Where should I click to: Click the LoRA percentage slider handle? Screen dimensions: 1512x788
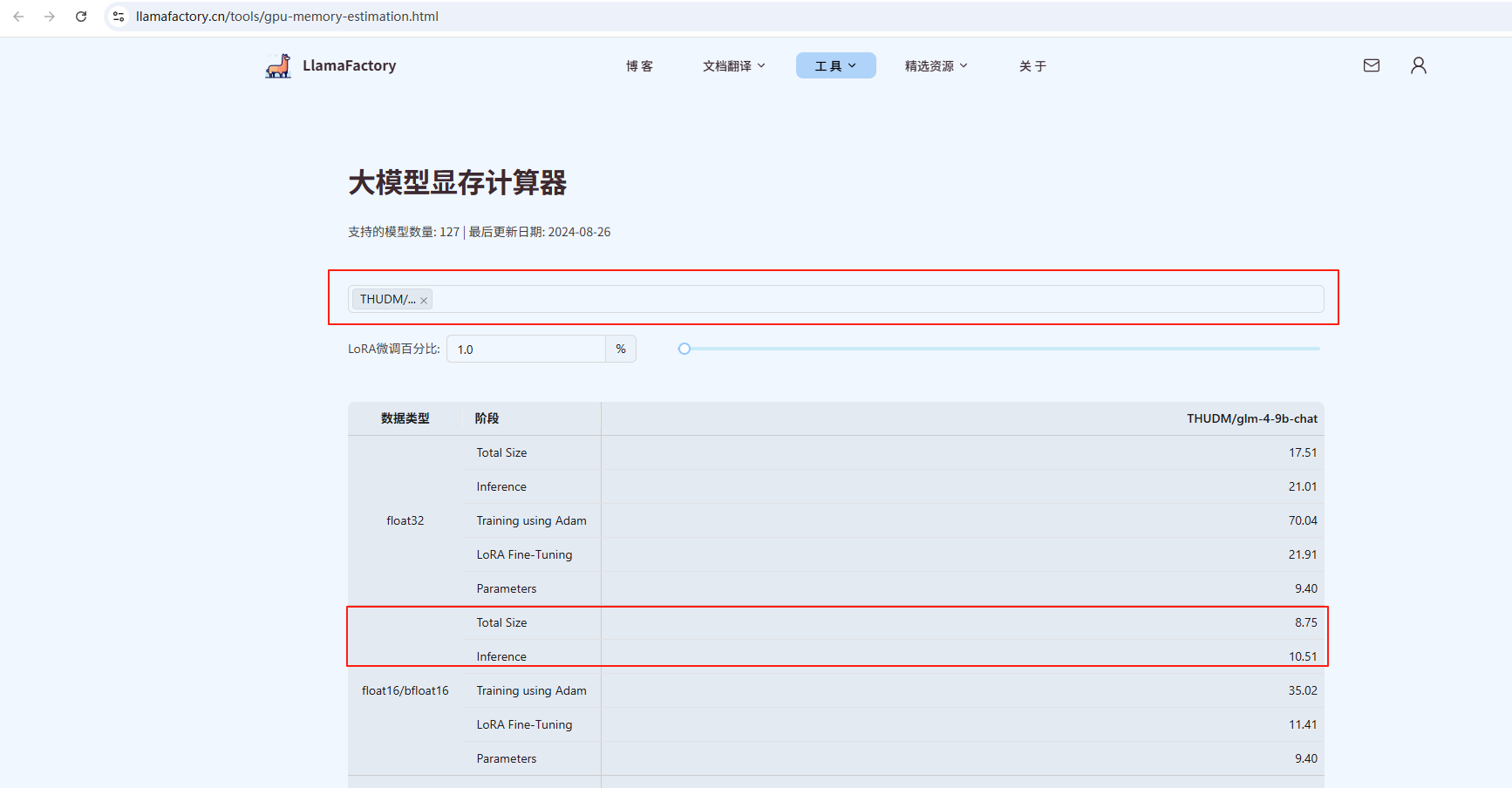pos(684,349)
